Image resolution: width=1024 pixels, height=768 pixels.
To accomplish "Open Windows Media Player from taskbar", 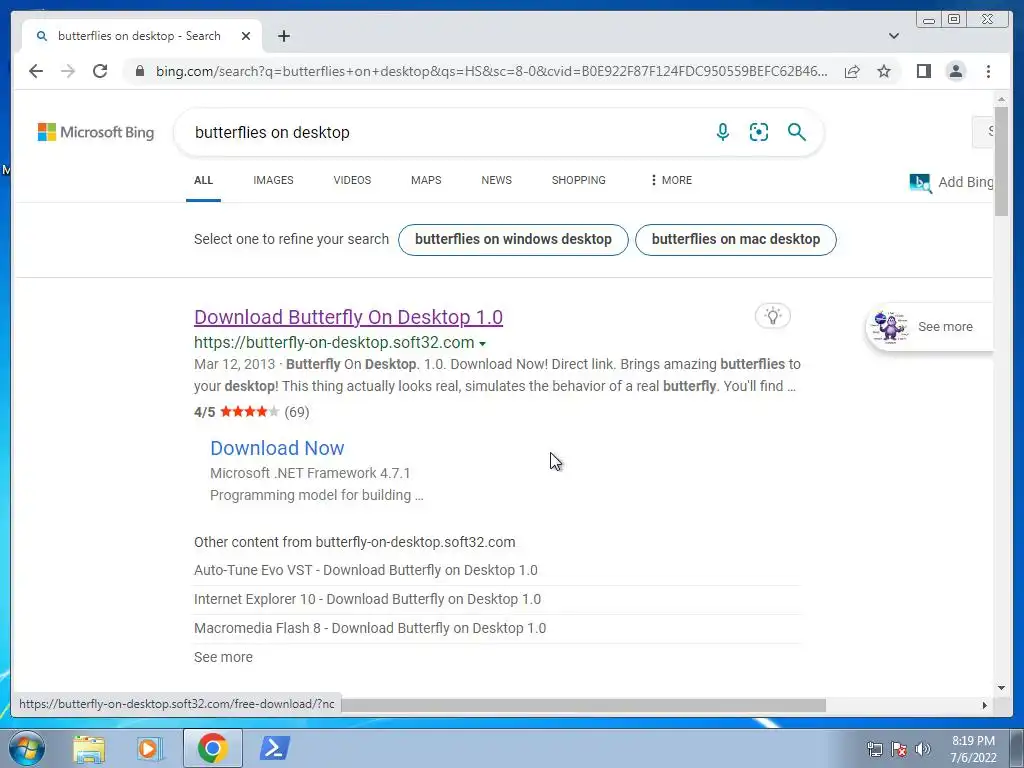I will point(150,748).
